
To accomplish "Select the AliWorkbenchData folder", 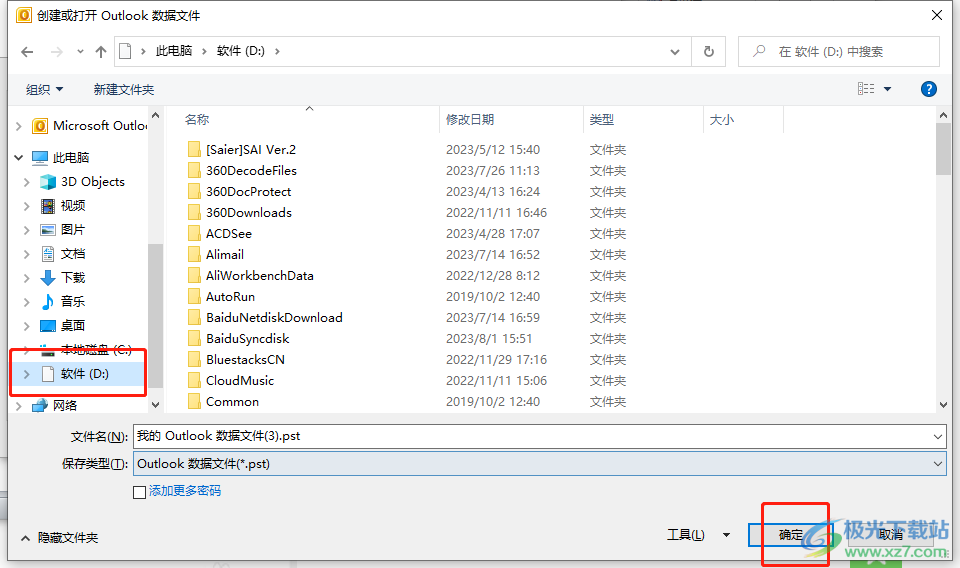I will tap(250, 275).
